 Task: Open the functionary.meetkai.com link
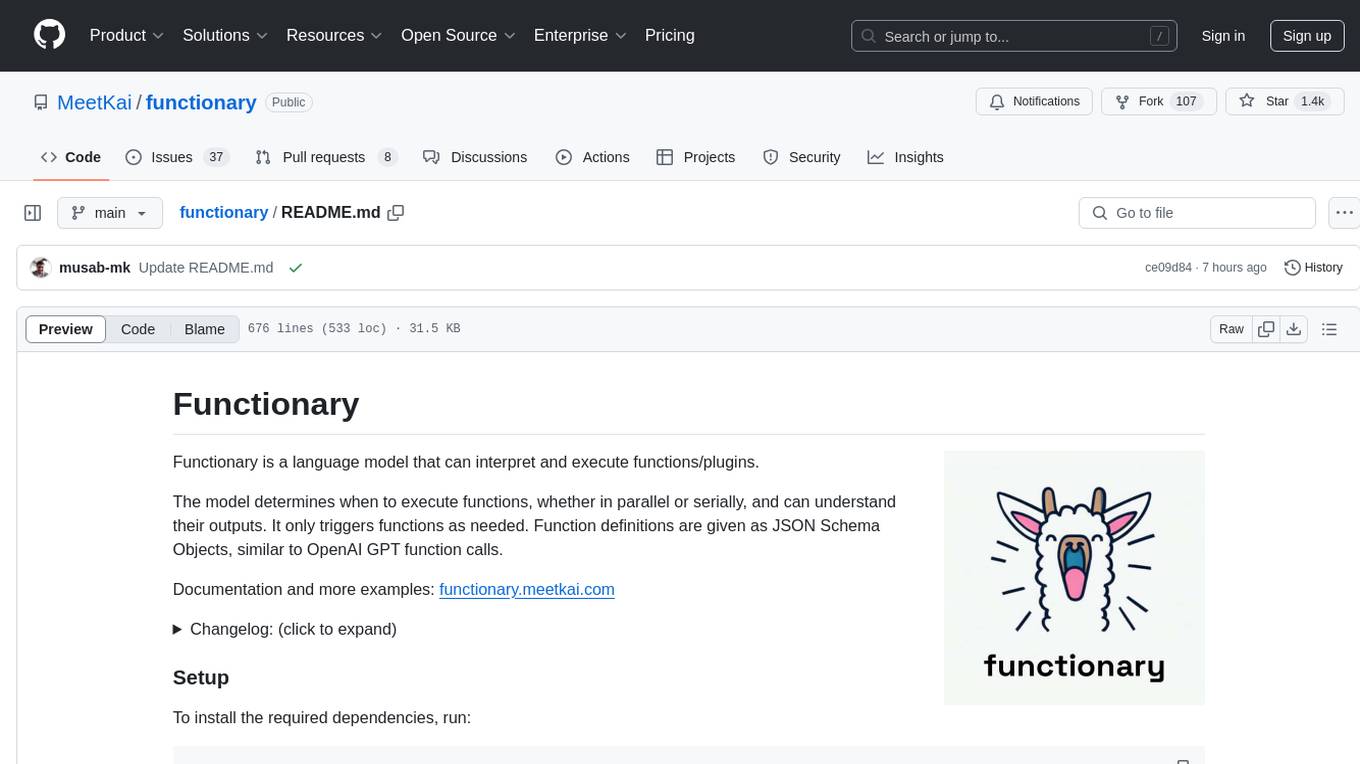(x=527, y=589)
